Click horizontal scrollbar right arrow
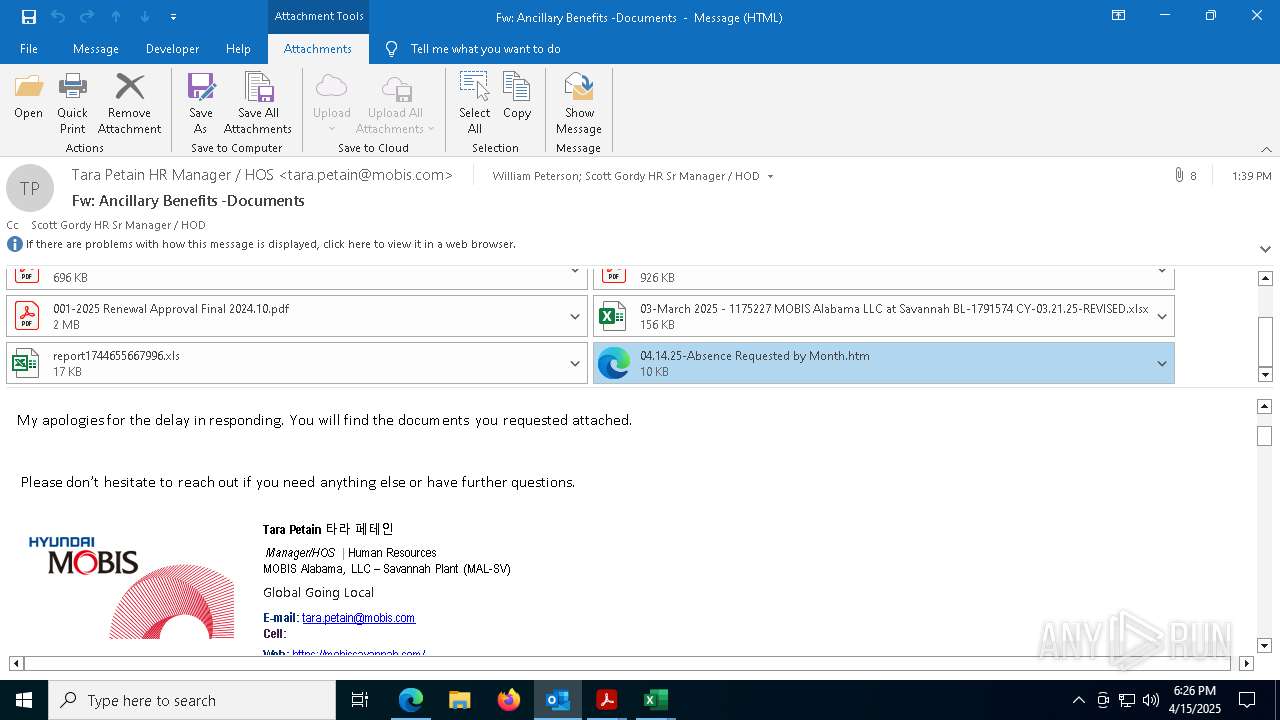 [1246, 663]
